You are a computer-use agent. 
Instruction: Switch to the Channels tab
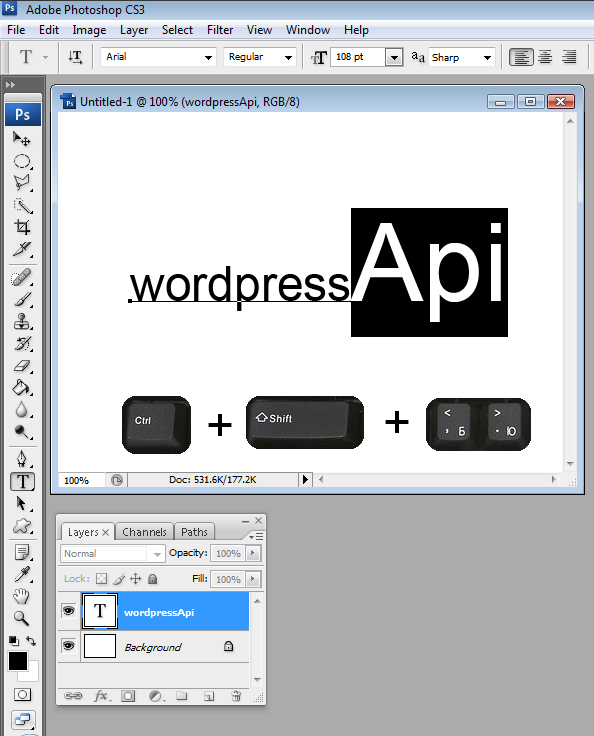pyautogui.click(x=144, y=532)
